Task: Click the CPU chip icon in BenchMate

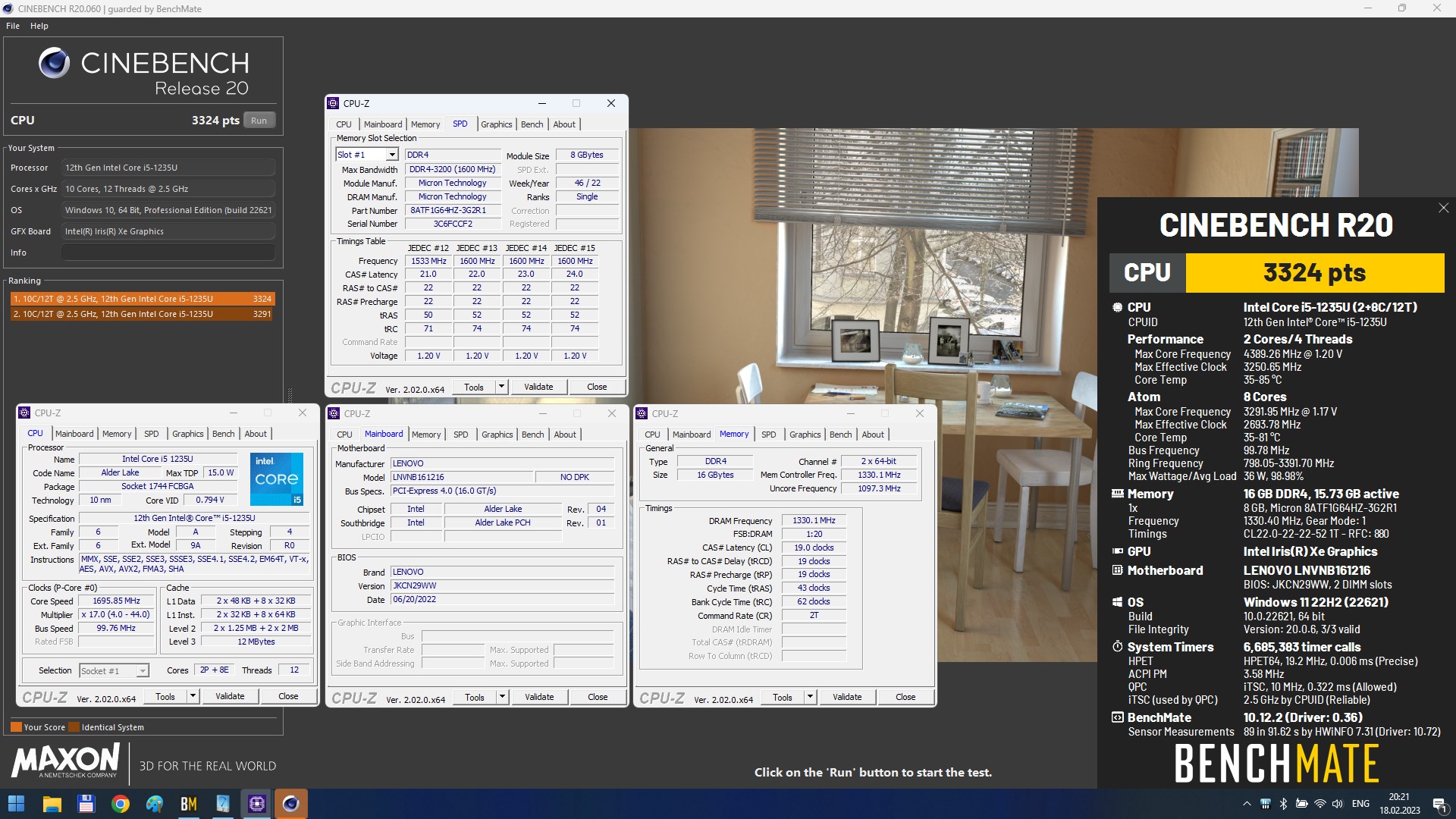Action: pyautogui.click(x=1117, y=307)
